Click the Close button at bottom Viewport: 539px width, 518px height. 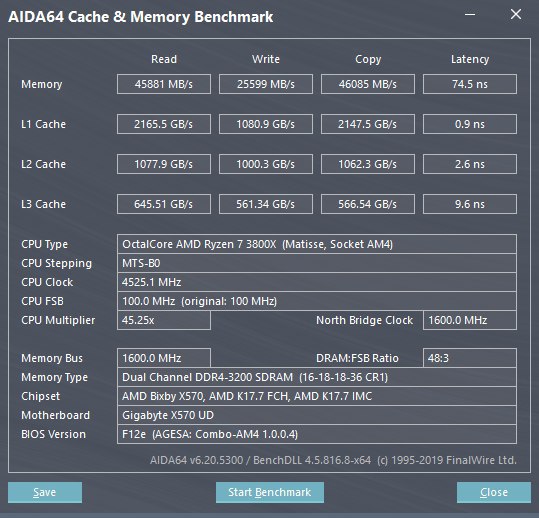pyautogui.click(x=494, y=492)
